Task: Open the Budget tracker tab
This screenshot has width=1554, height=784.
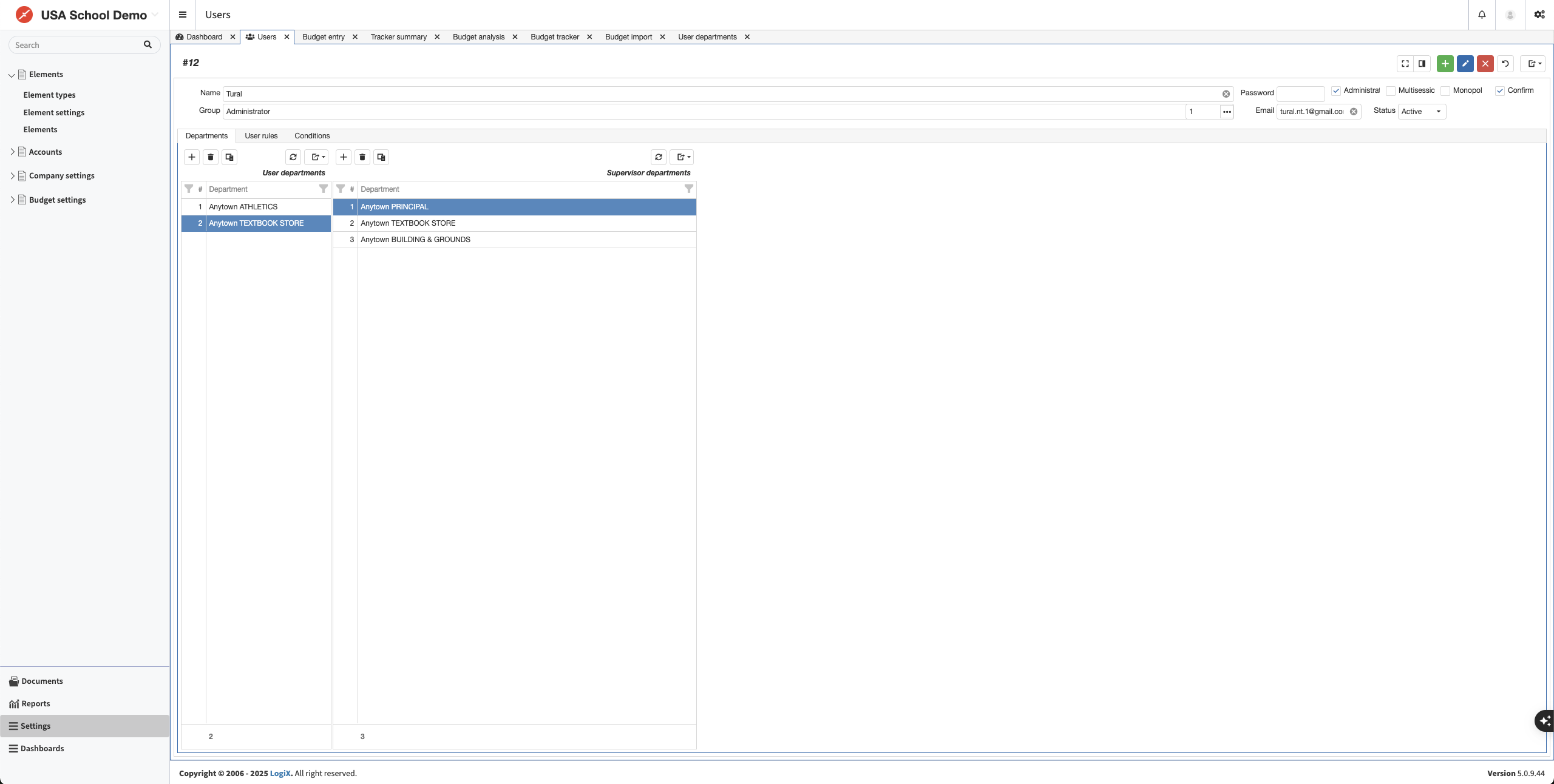Action: tap(555, 37)
